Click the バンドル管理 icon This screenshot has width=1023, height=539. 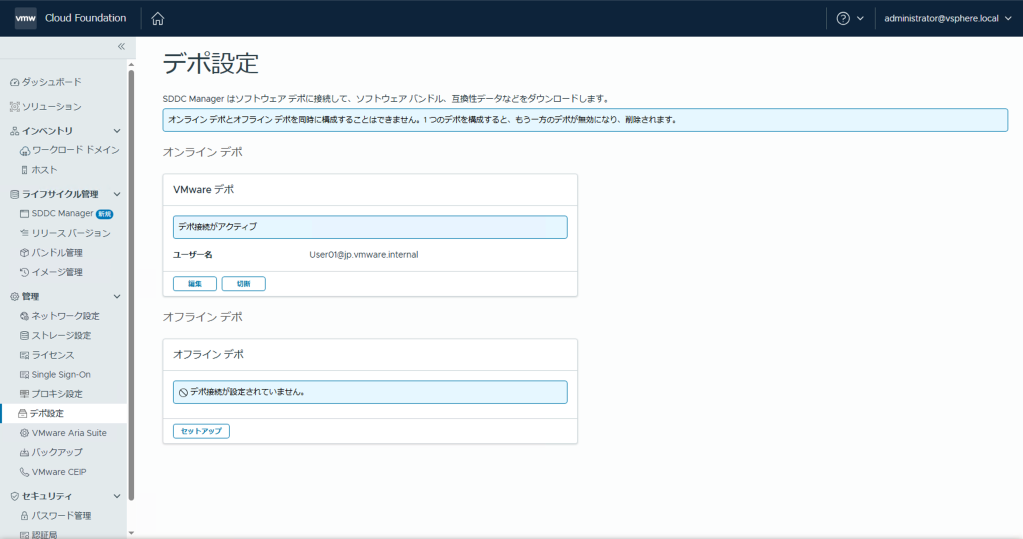click(24, 253)
